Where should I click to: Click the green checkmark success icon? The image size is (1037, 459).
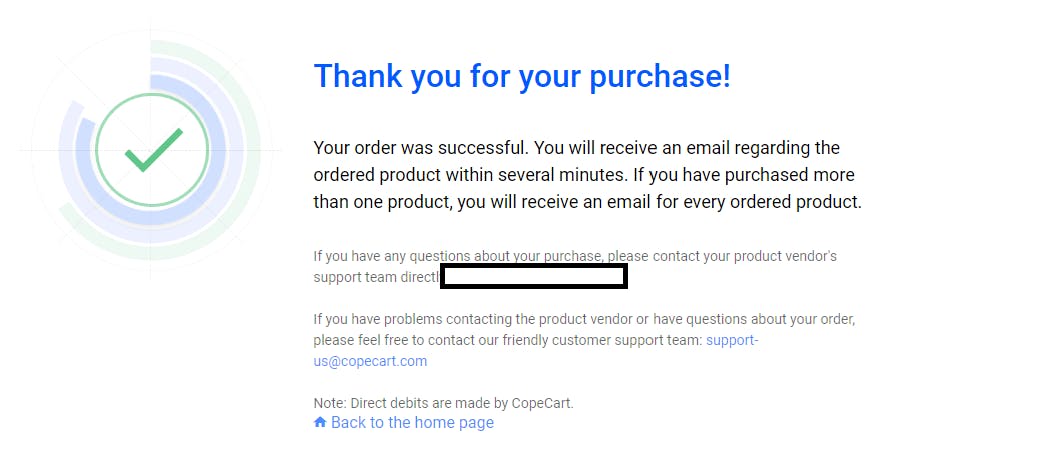[x=153, y=149]
